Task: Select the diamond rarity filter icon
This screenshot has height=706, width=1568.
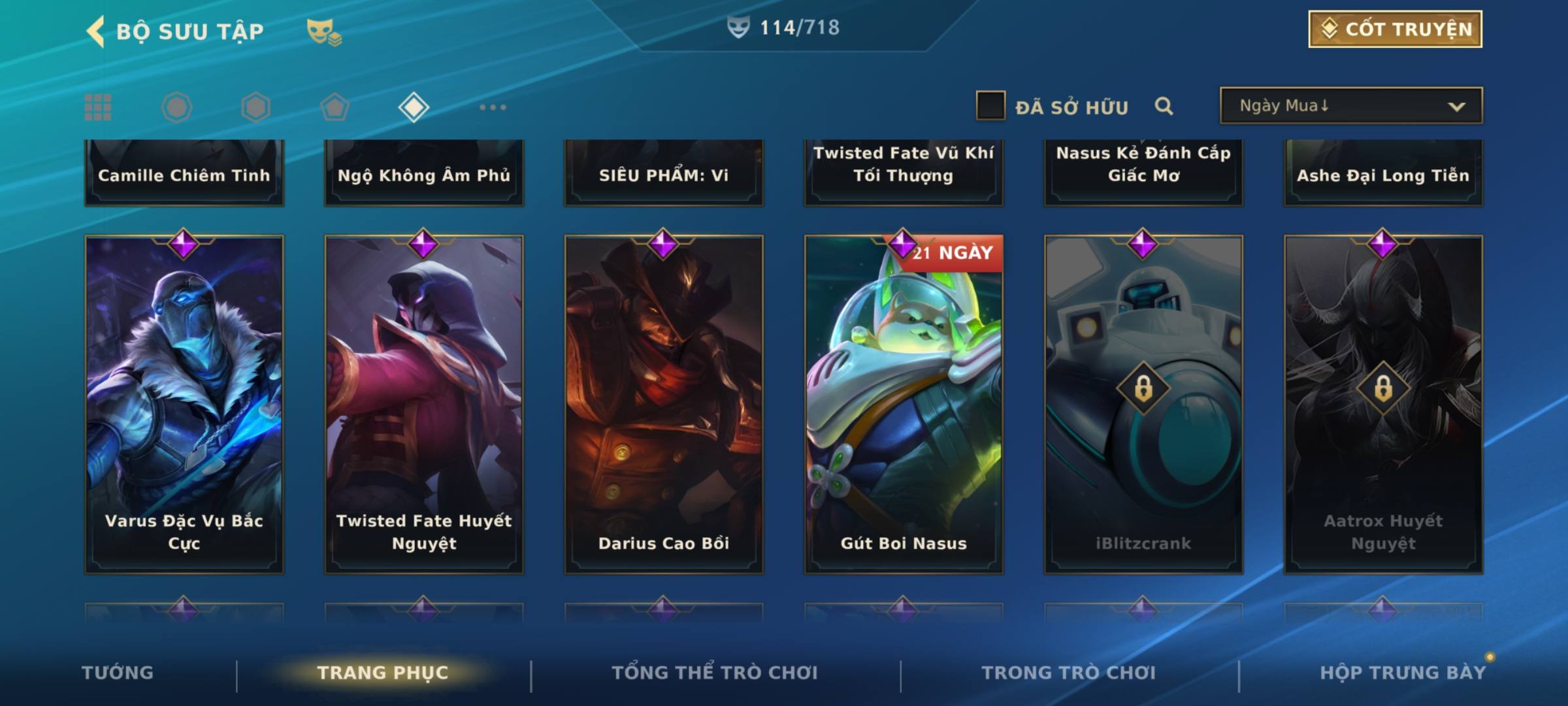Action: tap(414, 107)
